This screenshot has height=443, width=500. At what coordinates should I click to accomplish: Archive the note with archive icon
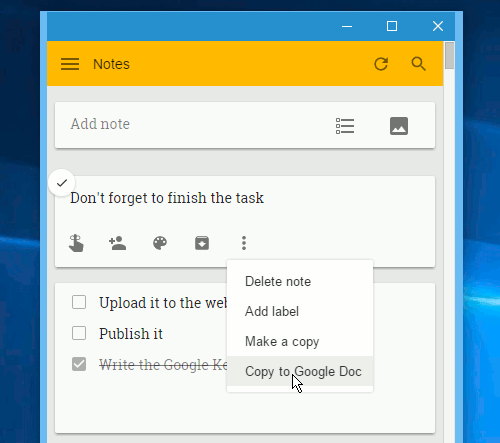[202, 243]
